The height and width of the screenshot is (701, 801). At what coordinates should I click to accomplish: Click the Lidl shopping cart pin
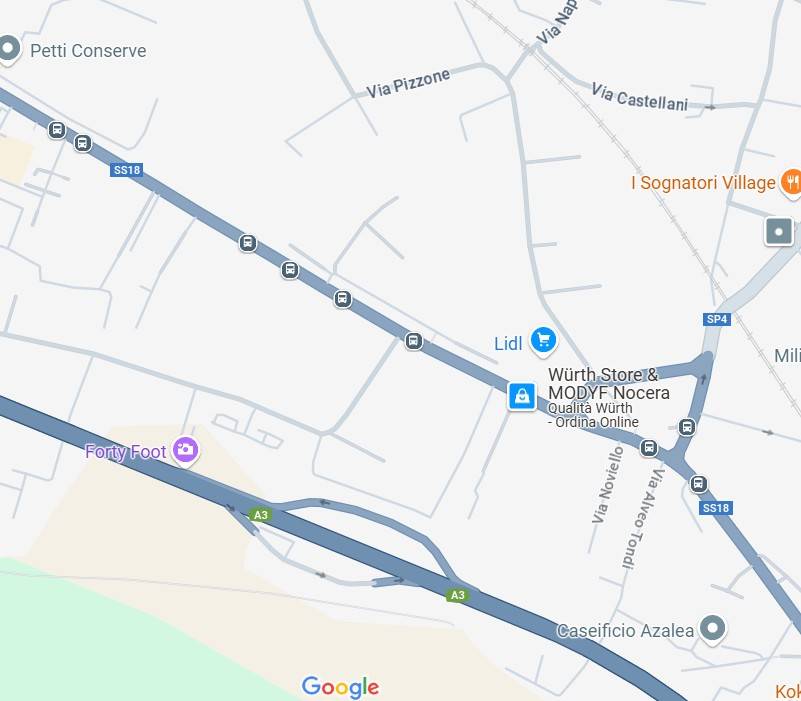(x=543, y=341)
